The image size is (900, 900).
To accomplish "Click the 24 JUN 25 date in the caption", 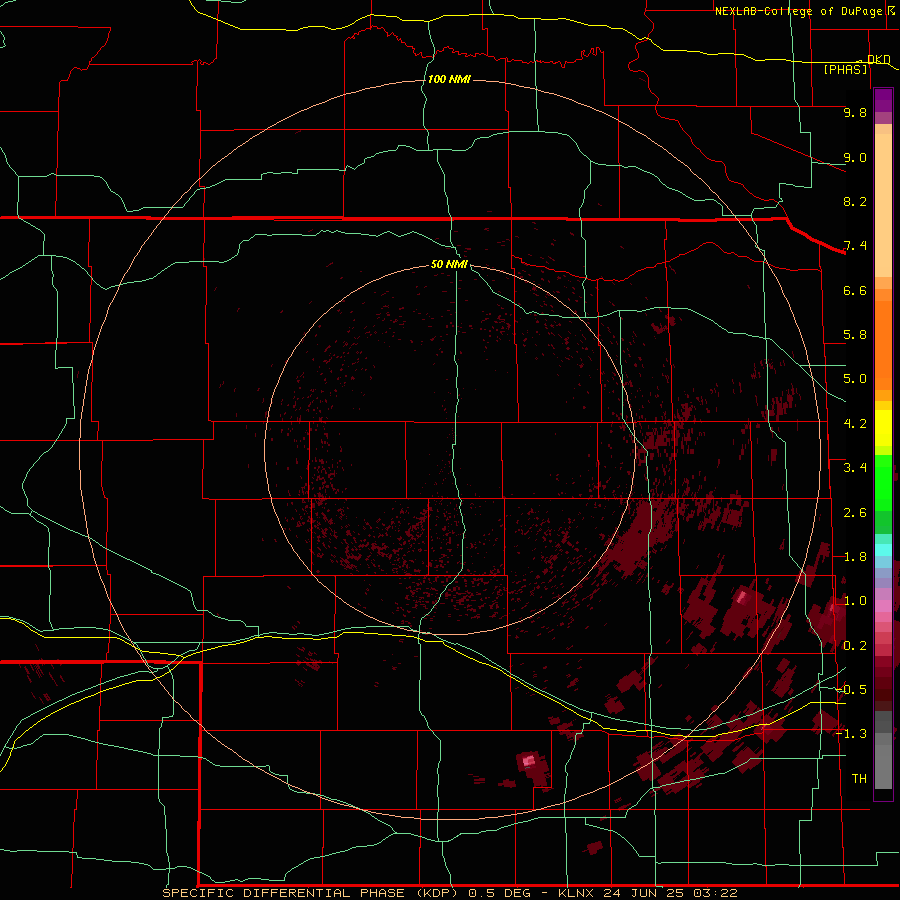I will [x=643, y=893].
